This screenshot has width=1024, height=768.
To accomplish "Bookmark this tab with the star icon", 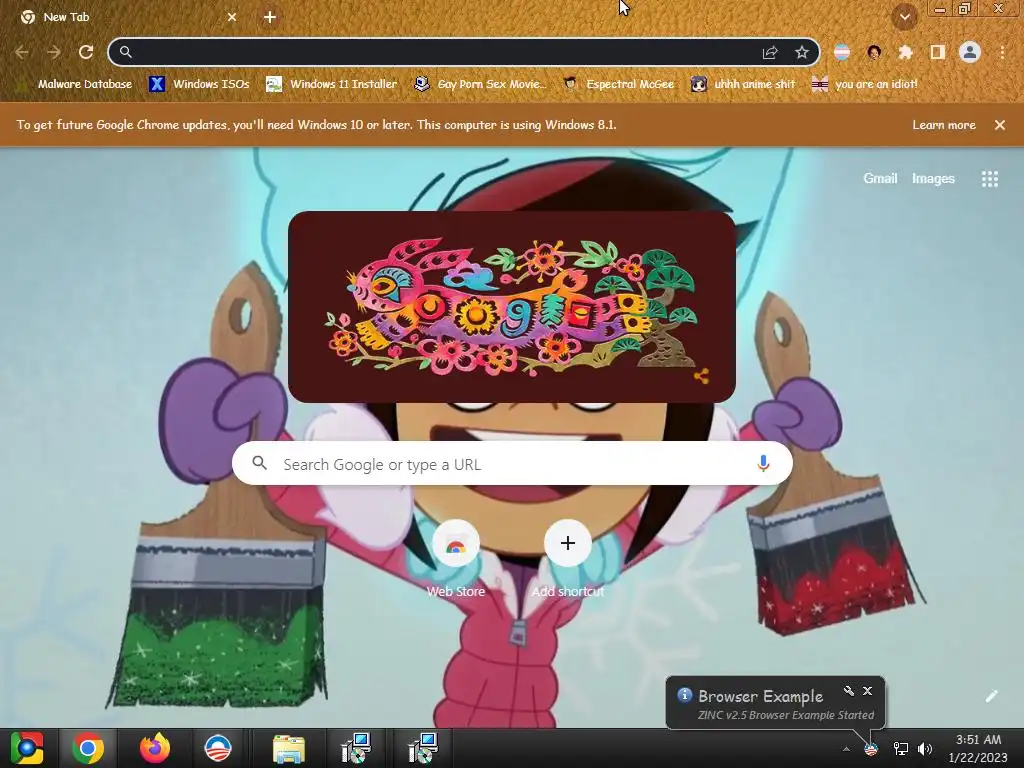I will point(802,52).
